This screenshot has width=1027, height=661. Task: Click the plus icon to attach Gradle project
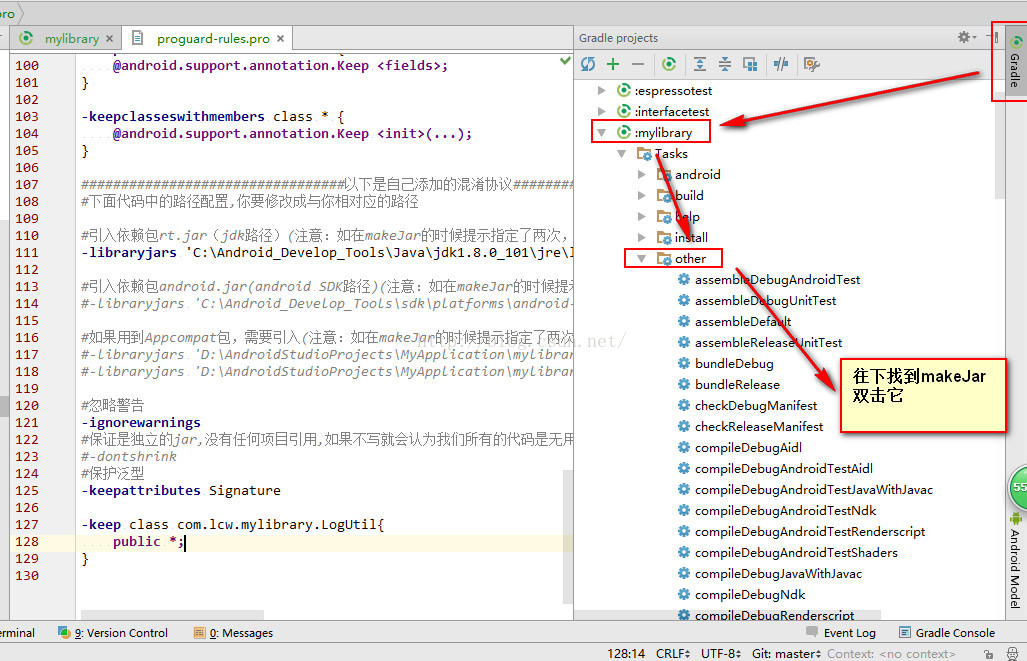(613, 64)
